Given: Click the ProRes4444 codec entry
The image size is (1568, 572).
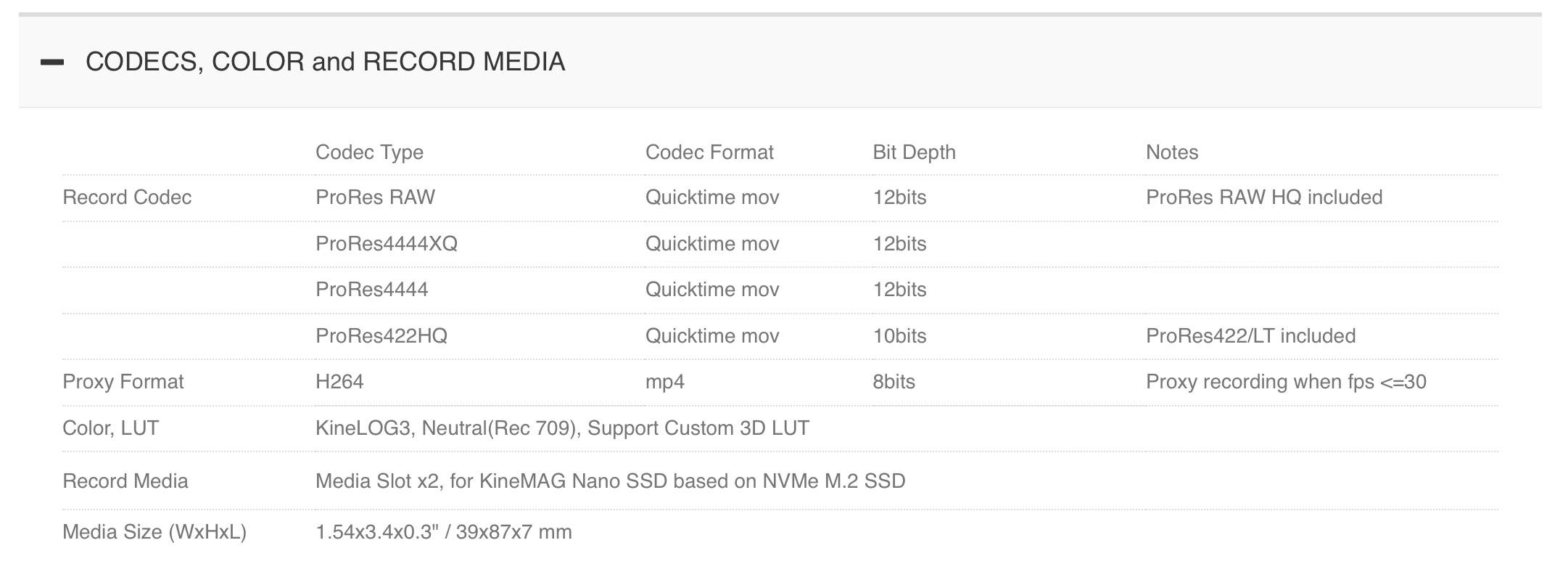Looking at the screenshot, I should [x=371, y=290].
